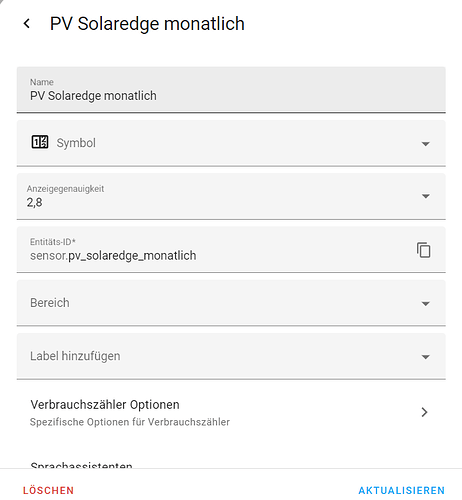462x500 pixels.
Task: Click the Bereich field label
Action: point(50,303)
